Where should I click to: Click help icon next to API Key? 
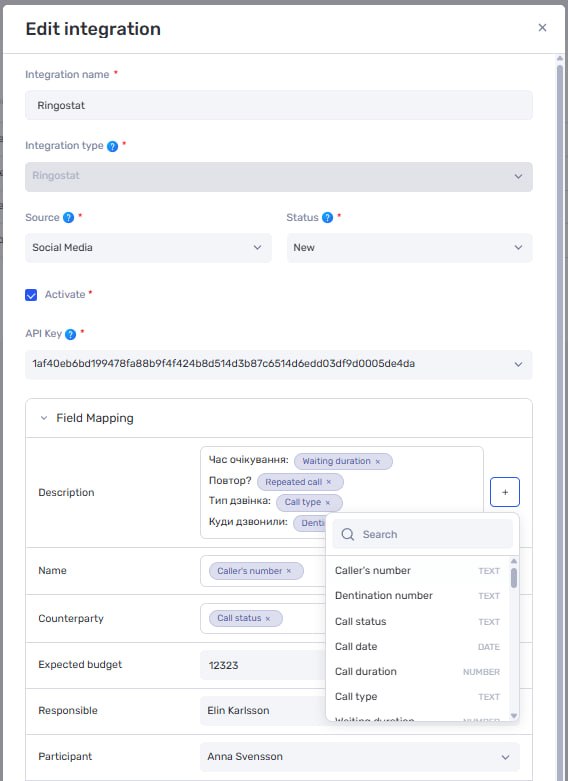click(x=70, y=334)
